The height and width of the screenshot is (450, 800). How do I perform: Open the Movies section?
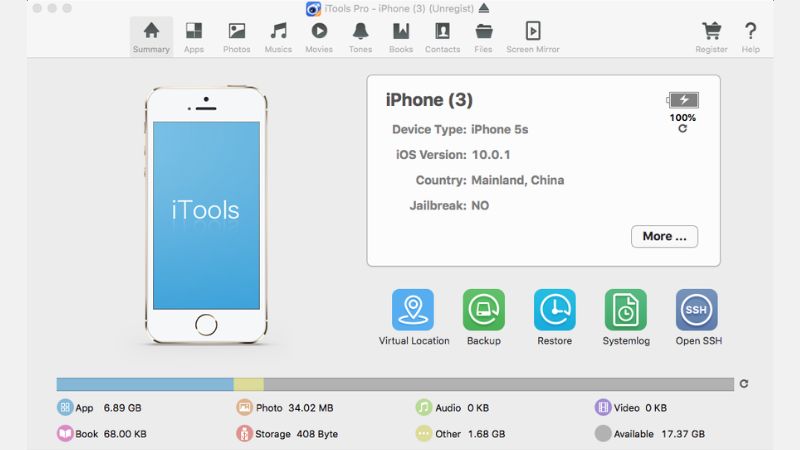coord(319,37)
